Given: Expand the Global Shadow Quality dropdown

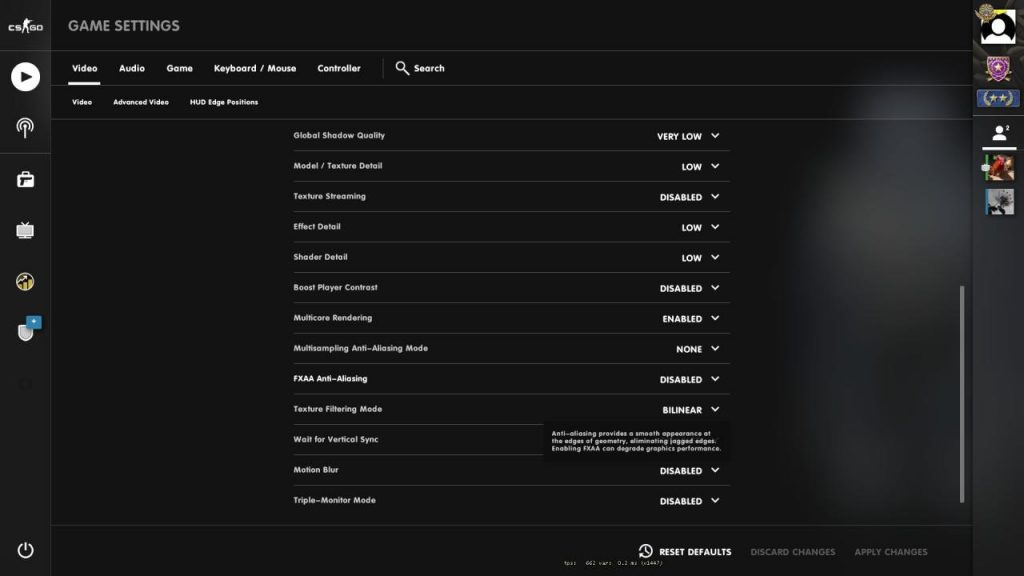Looking at the screenshot, I should (689, 136).
